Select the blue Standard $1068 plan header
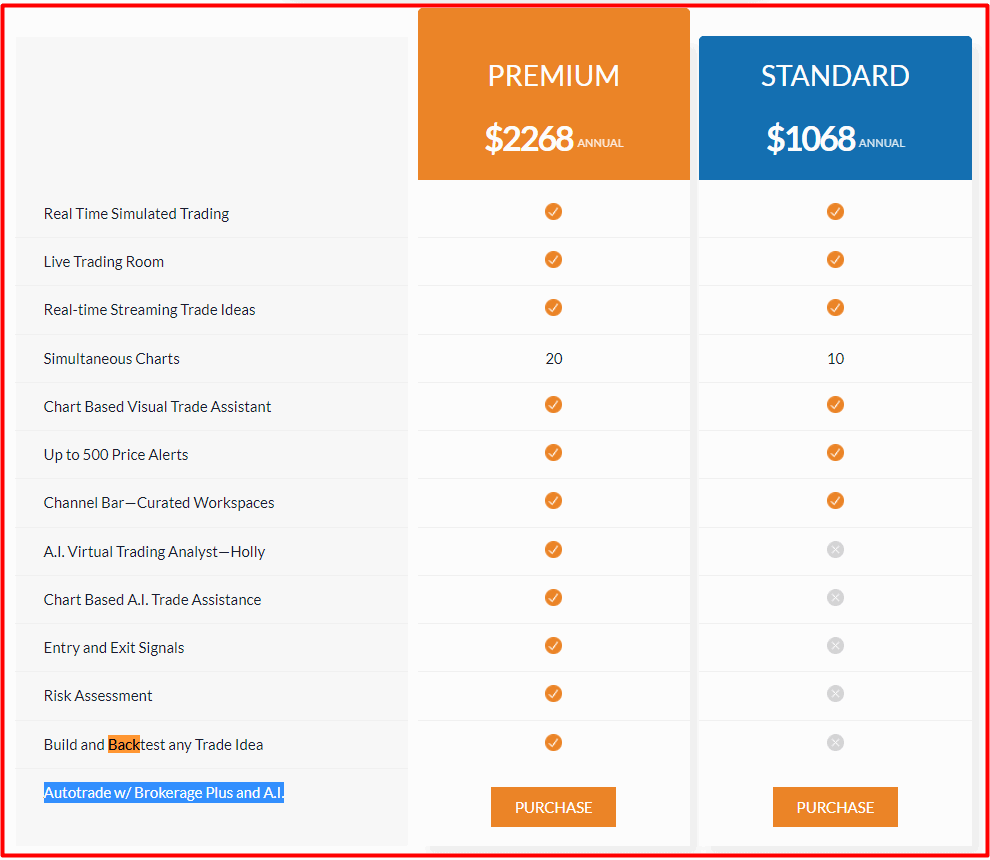Image resolution: width=990 pixels, height=860 pixels. 835,108
